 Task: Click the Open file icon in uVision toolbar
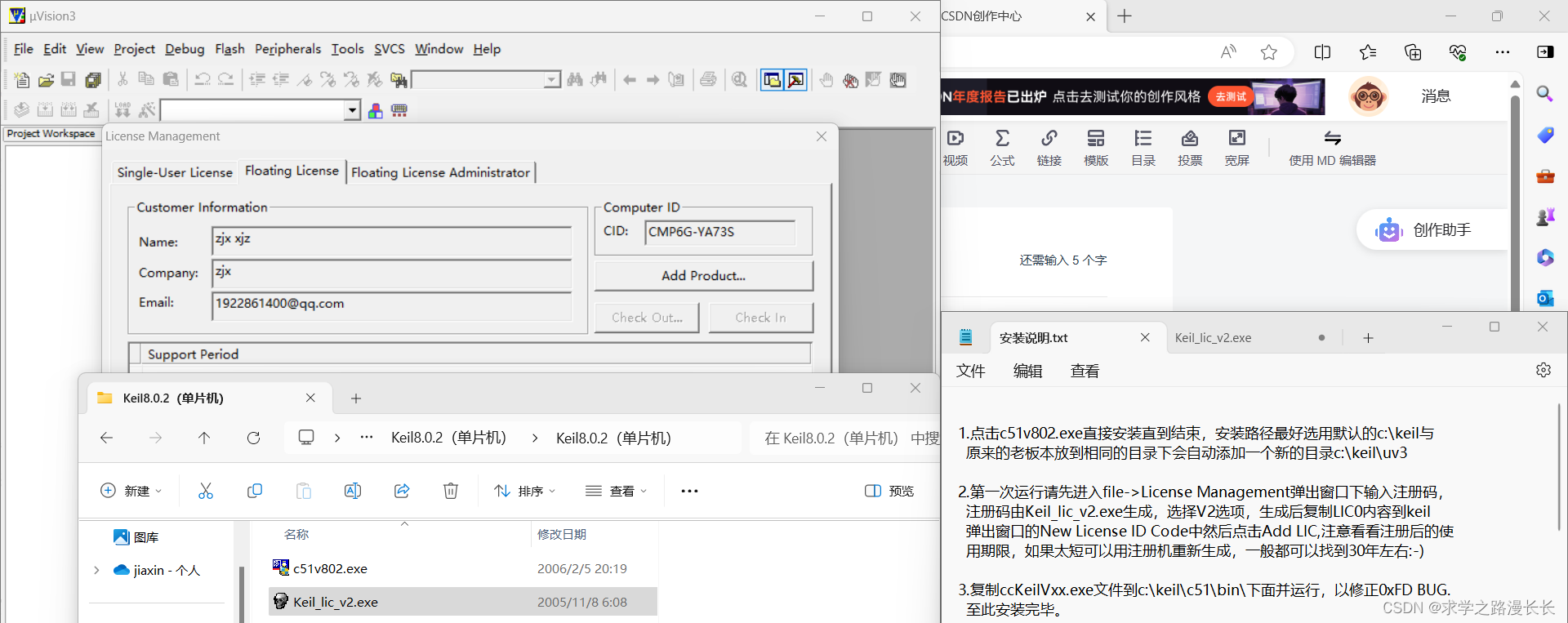[x=46, y=80]
